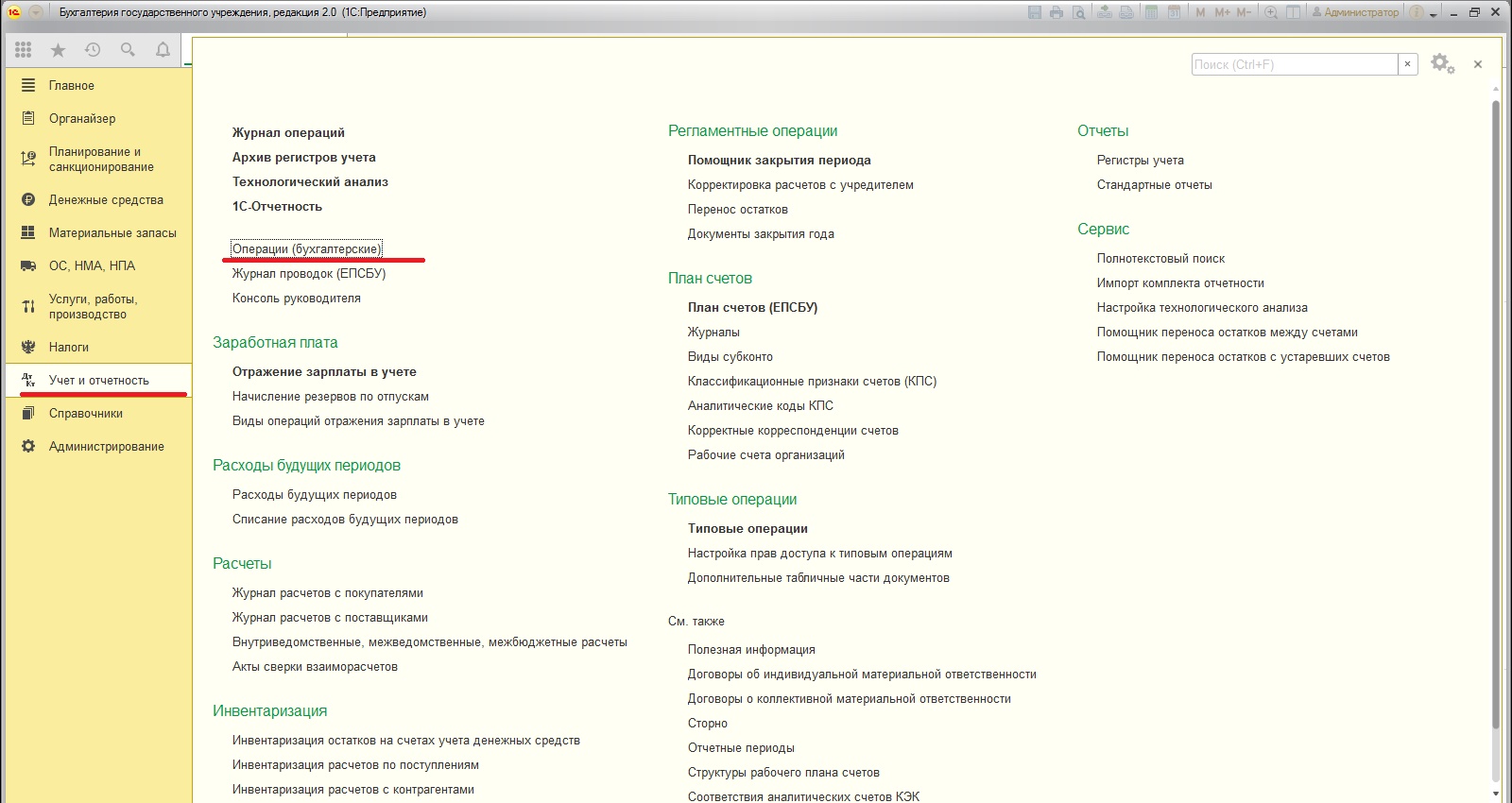
Task: Click the Администратор user name
Action: coord(1360,12)
